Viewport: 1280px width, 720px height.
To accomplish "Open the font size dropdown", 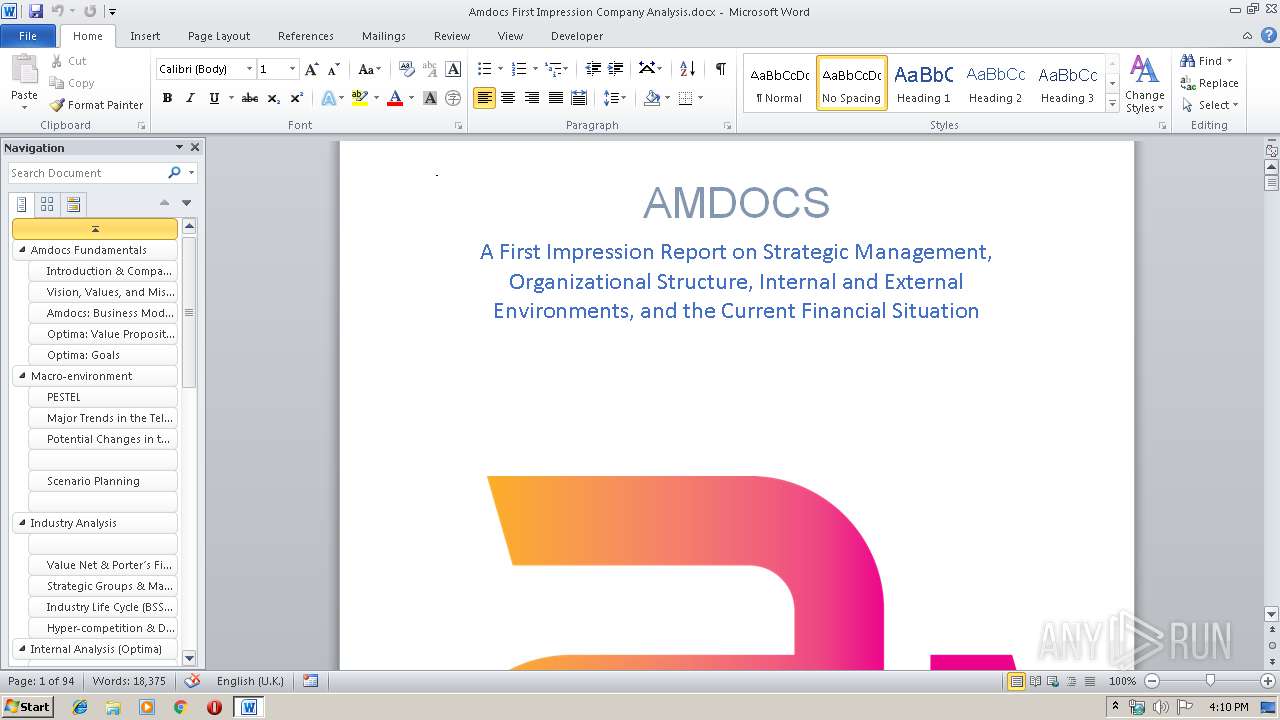I will [292, 69].
